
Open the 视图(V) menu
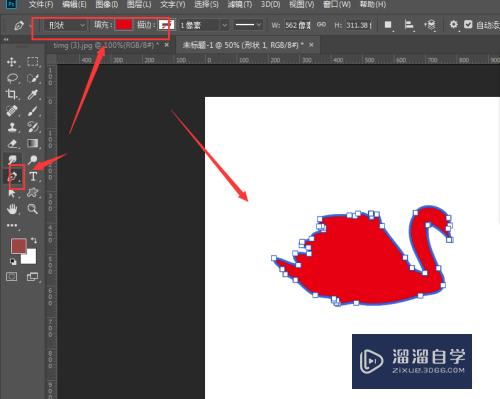click(302, 5)
